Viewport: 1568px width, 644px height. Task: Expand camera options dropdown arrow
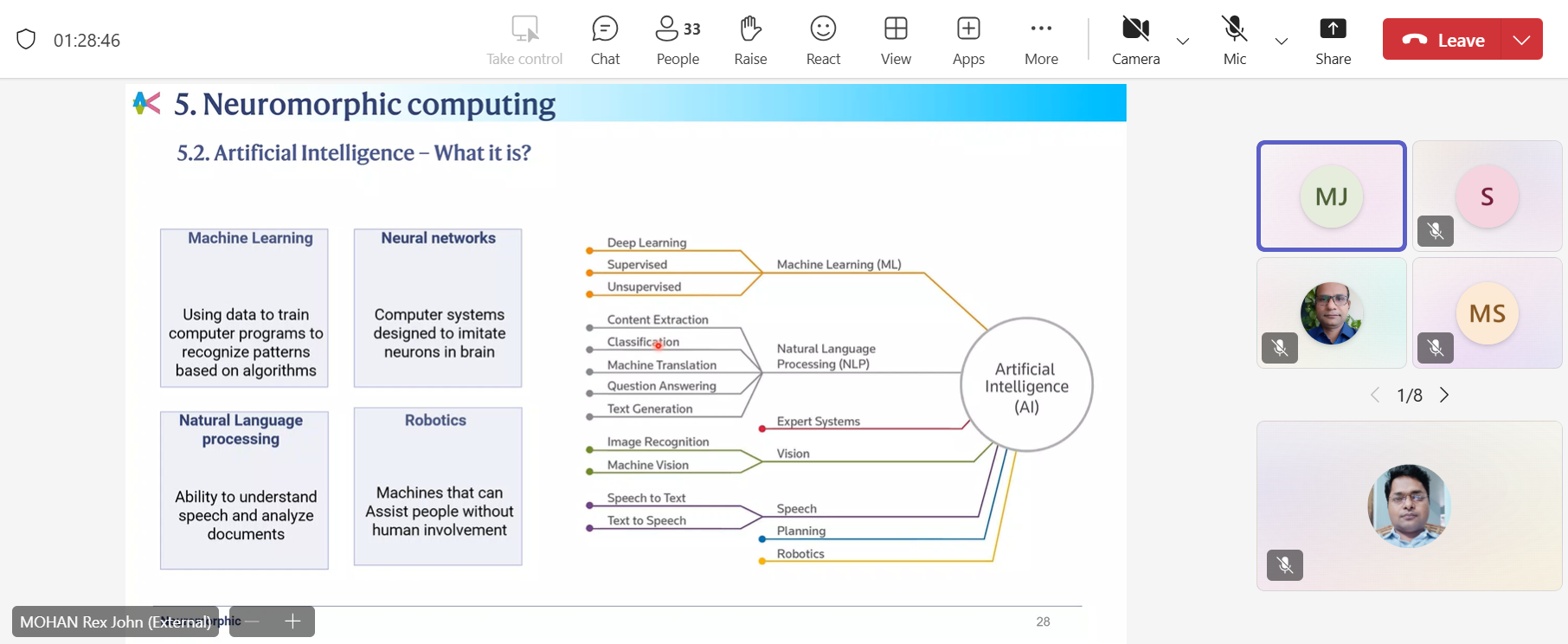pos(1183,41)
